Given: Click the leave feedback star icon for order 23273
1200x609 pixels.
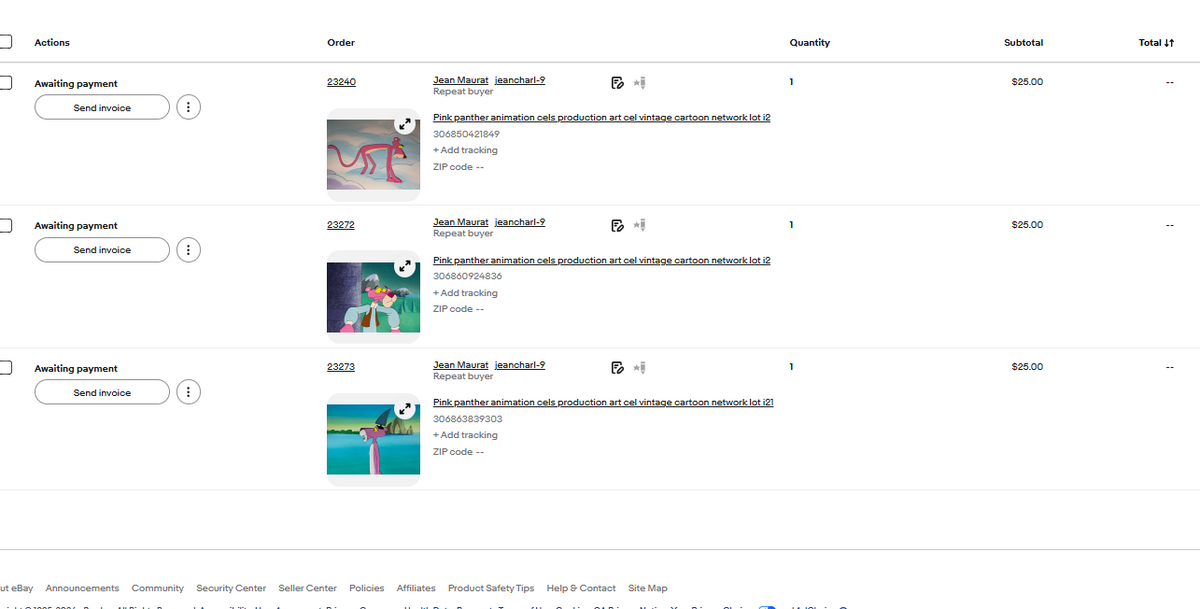Looking at the screenshot, I should (x=641, y=368).
